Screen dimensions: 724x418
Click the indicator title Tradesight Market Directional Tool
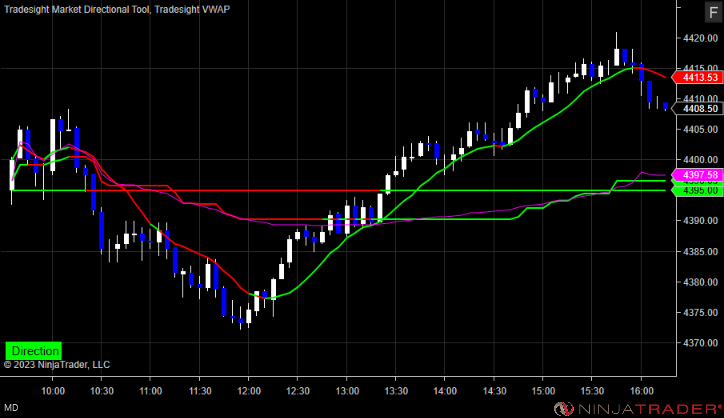[77, 9]
